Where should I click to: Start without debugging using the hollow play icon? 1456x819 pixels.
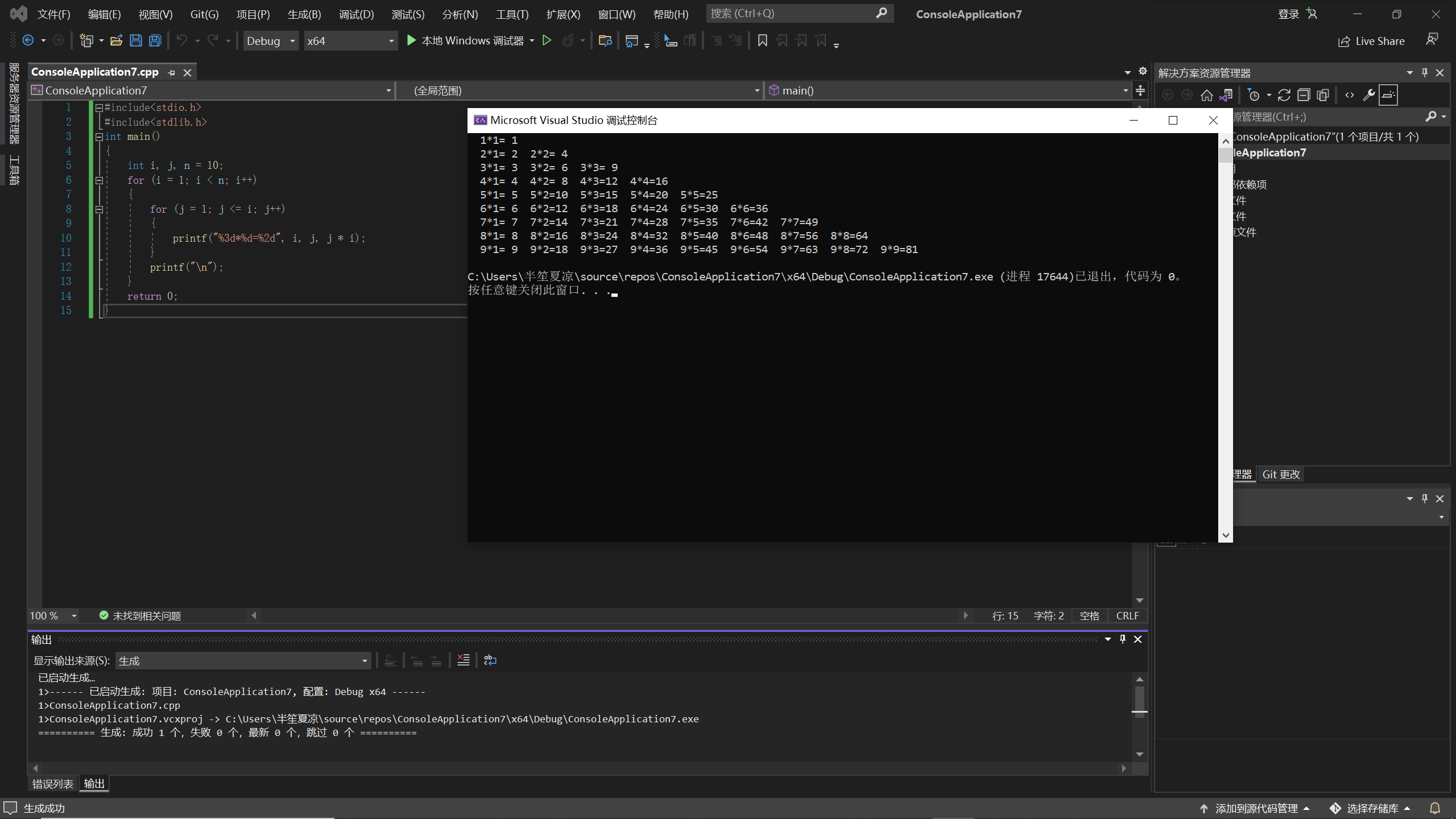tap(547, 40)
